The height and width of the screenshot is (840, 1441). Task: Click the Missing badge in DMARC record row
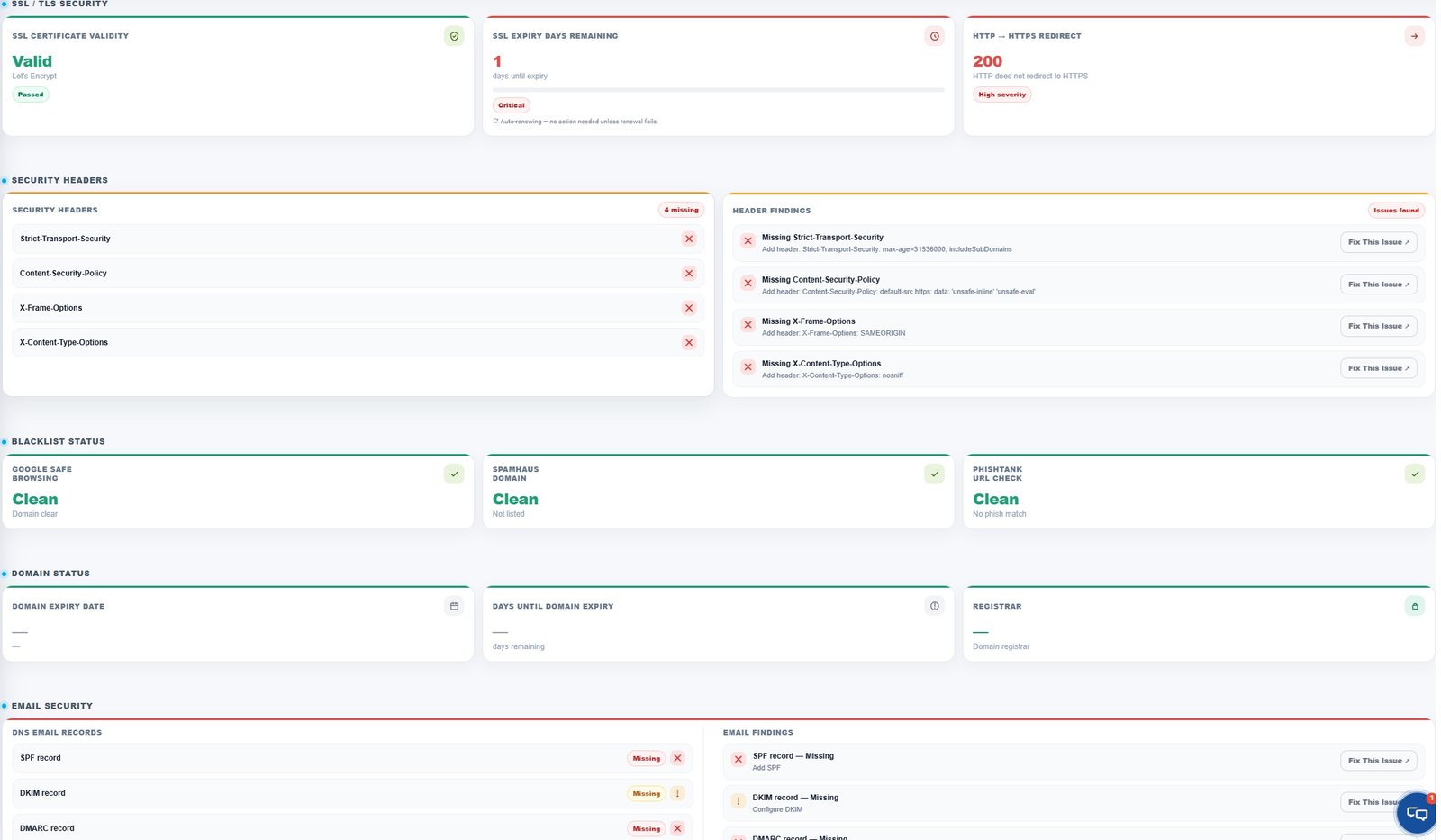coord(647,828)
